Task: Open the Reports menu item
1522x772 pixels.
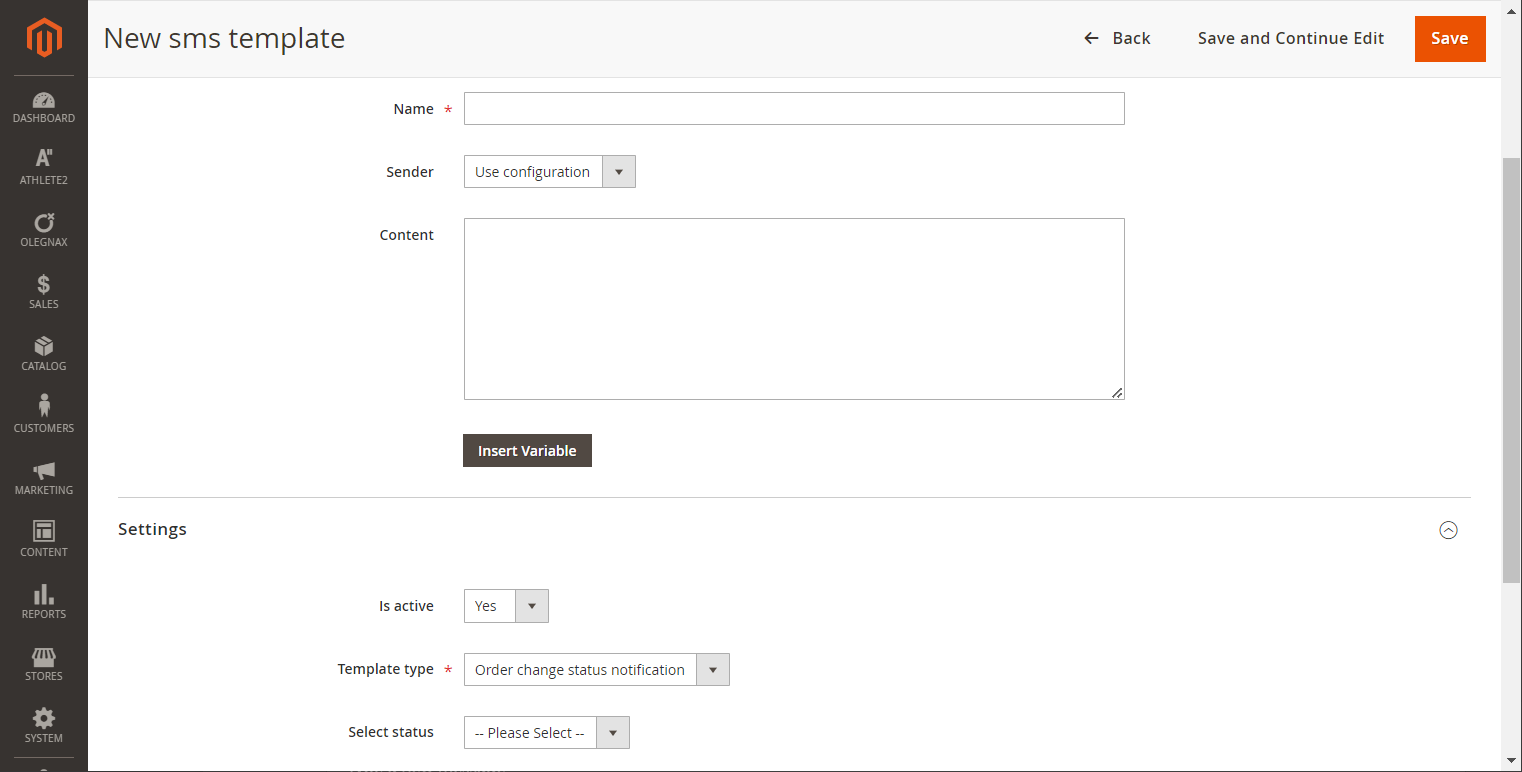Action: pyautogui.click(x=44, y=601)
